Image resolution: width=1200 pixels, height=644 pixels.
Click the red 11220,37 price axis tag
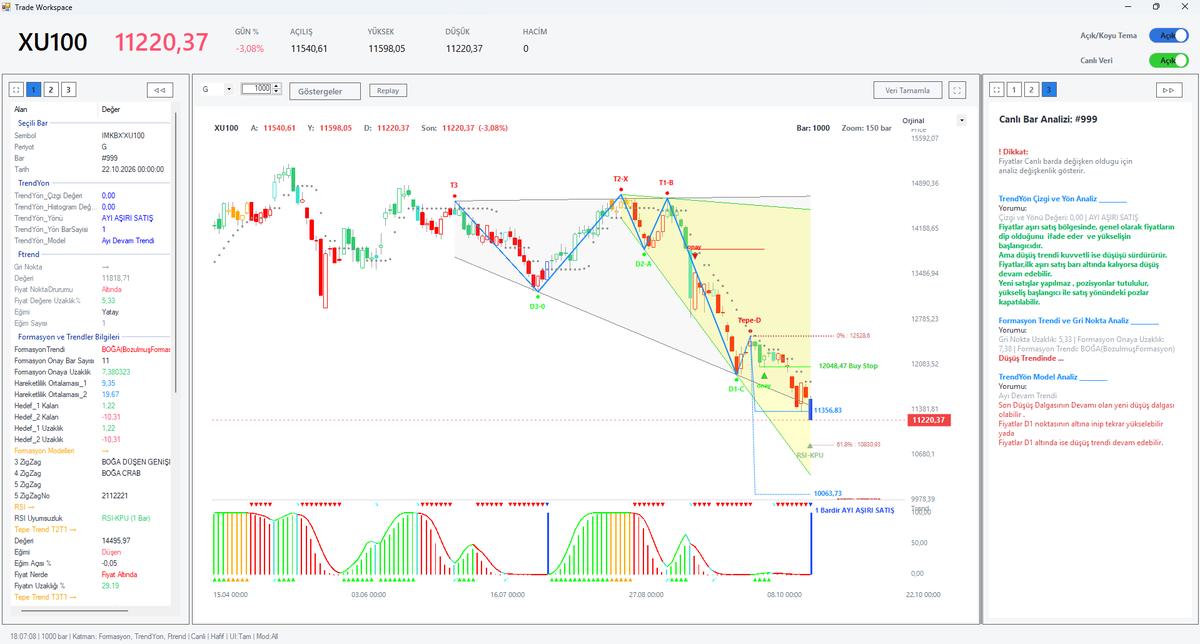coord(929,421)
